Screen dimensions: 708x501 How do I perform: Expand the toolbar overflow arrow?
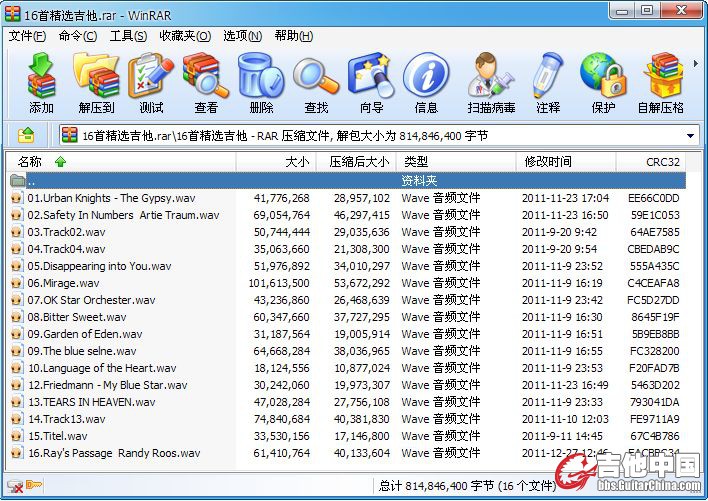click(x=696, y=64)
